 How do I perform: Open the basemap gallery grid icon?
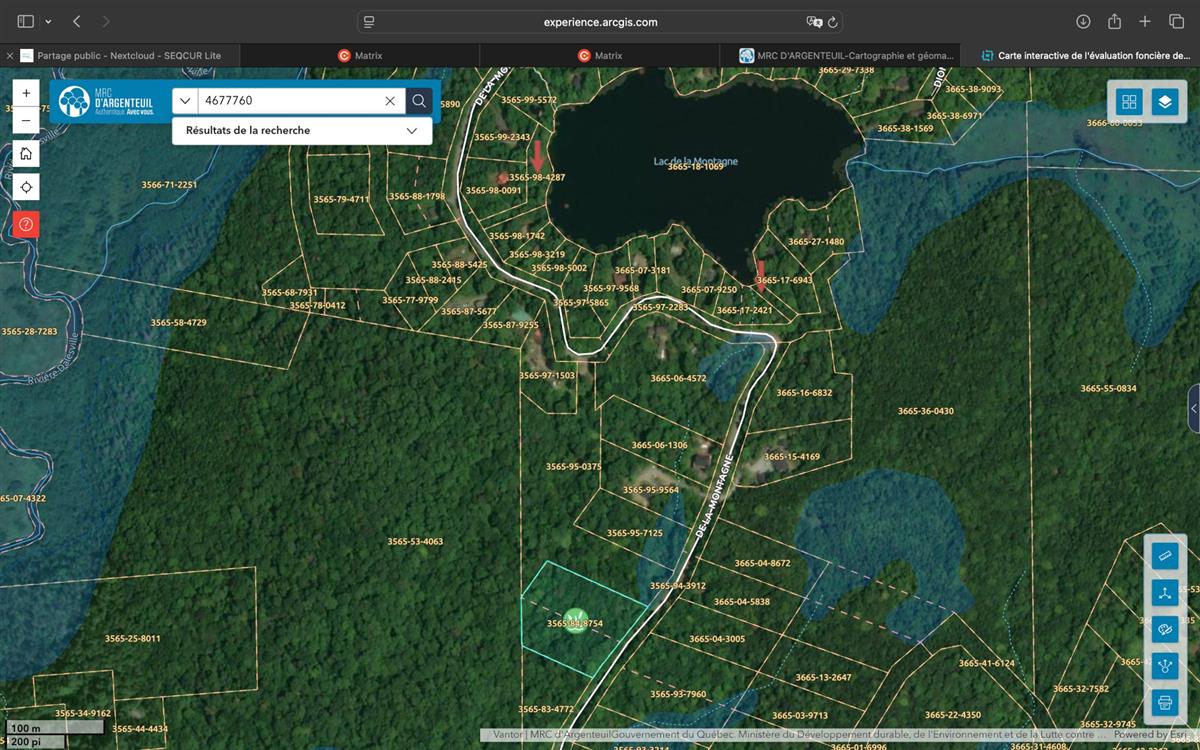pyautogui.click(x=1129, y=102)
